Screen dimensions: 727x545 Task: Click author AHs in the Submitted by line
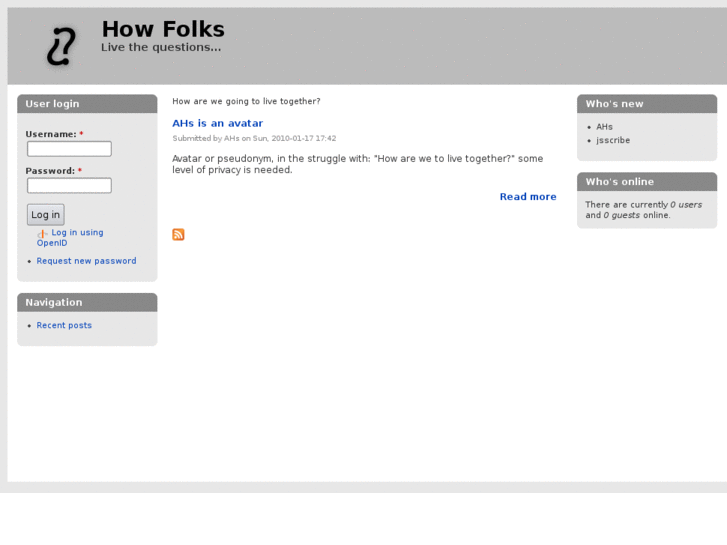[231, 139]
